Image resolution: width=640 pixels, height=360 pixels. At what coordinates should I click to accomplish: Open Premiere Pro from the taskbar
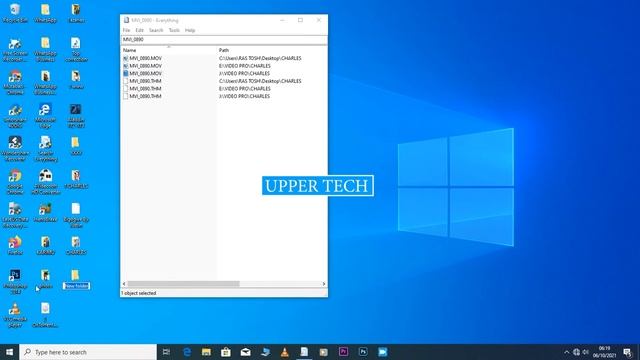343,352
